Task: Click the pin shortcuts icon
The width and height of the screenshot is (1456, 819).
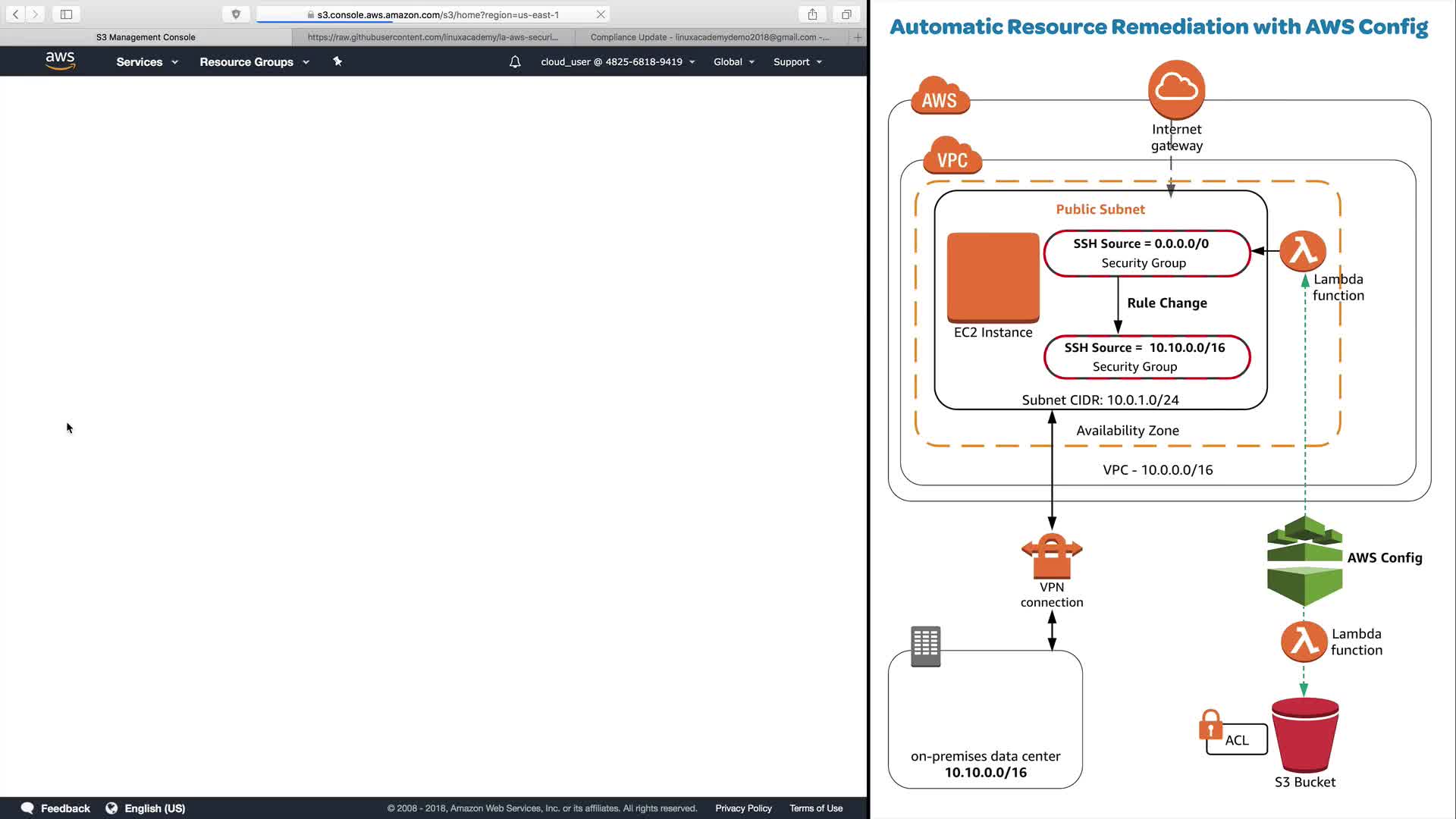Action: click(x=337, y=61)
